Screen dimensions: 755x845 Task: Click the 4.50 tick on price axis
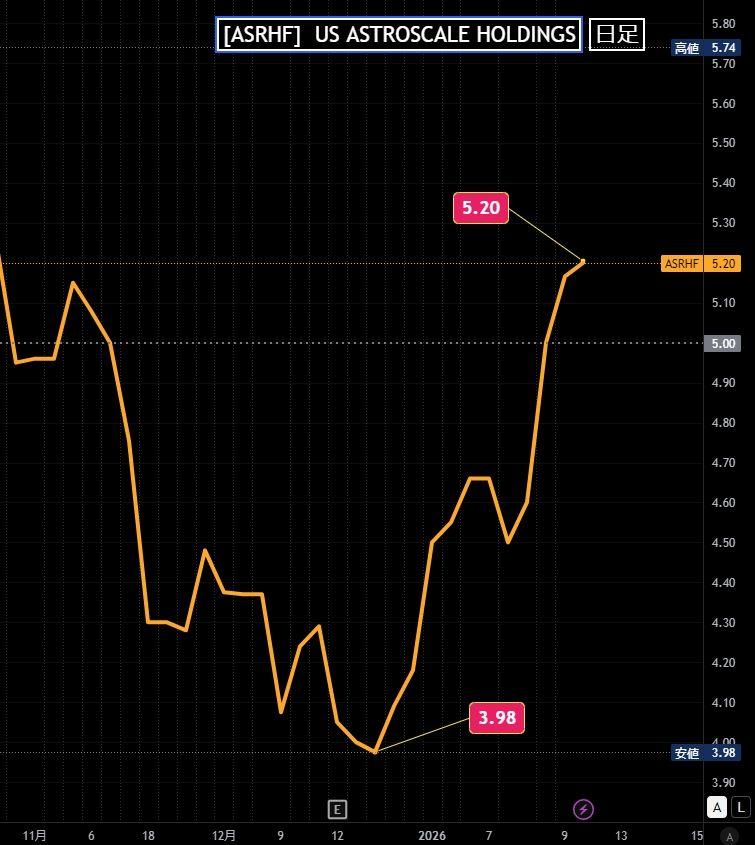point(722,543)
